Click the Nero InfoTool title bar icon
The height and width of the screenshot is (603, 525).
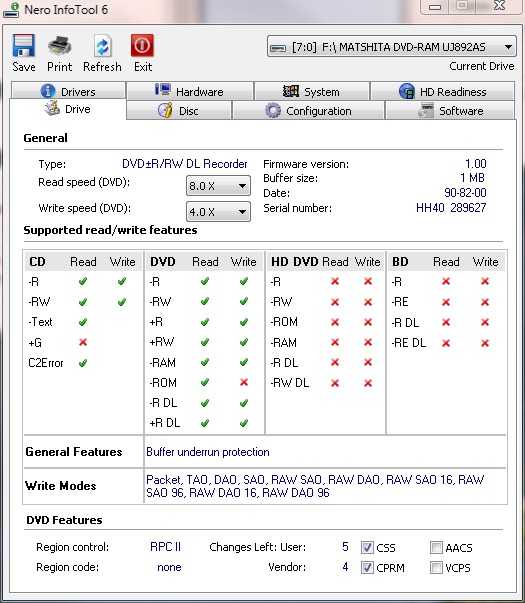click(10, 10)
